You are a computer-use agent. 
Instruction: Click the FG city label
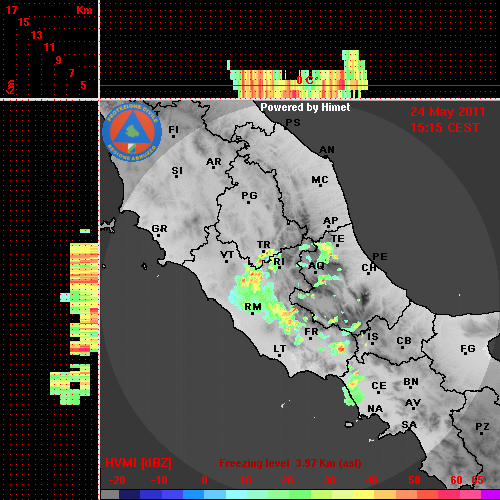pos(468,349)
